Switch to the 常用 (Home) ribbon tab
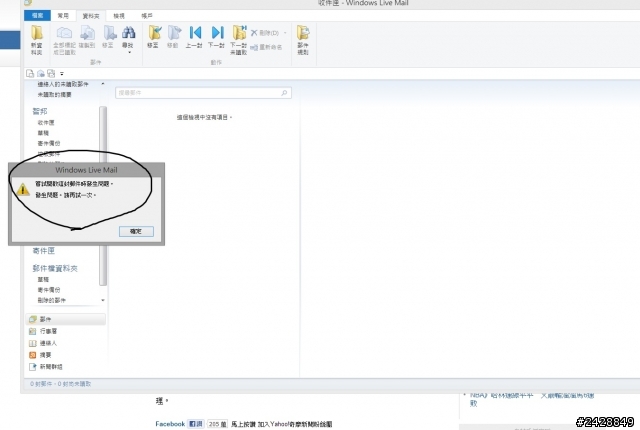 (63, 16)
